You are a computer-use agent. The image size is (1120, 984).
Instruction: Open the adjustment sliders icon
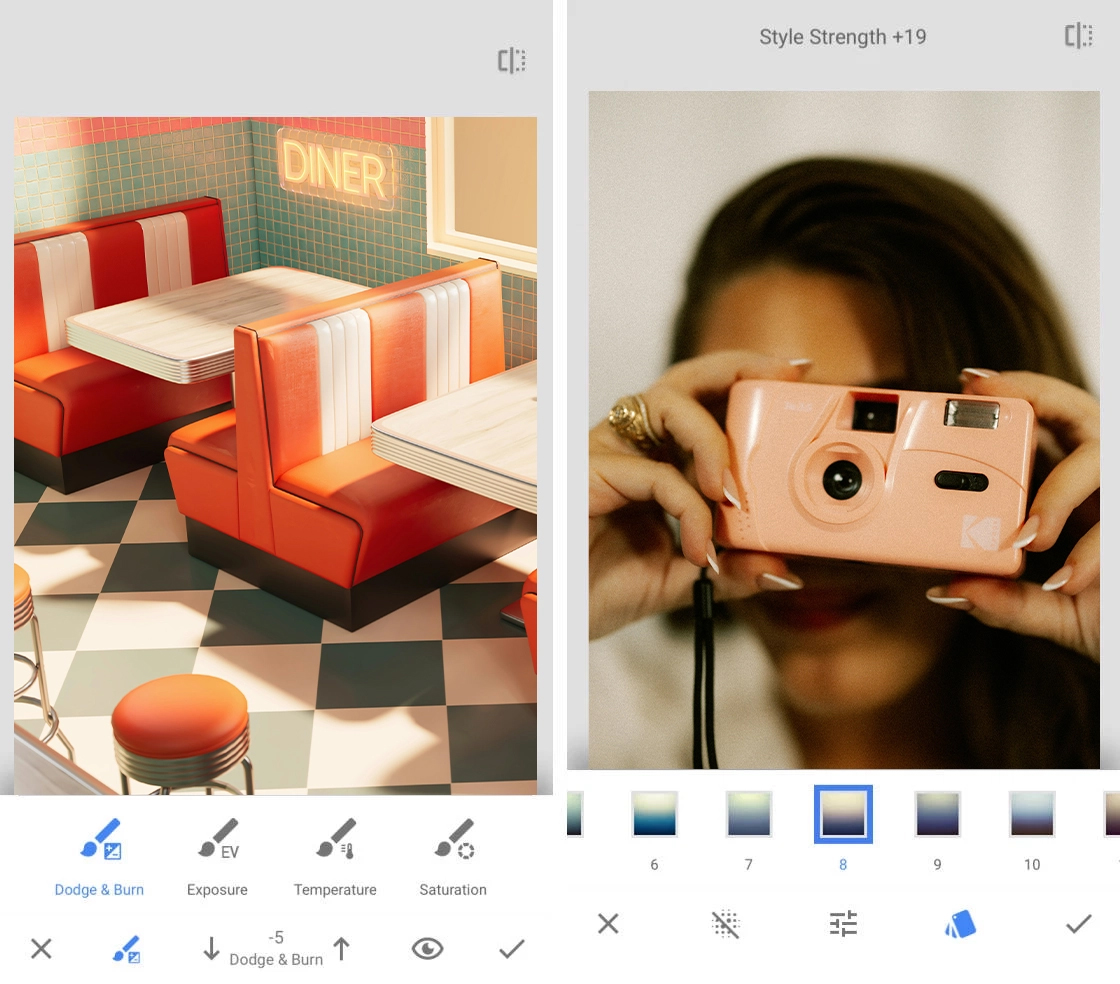point(843,925)
